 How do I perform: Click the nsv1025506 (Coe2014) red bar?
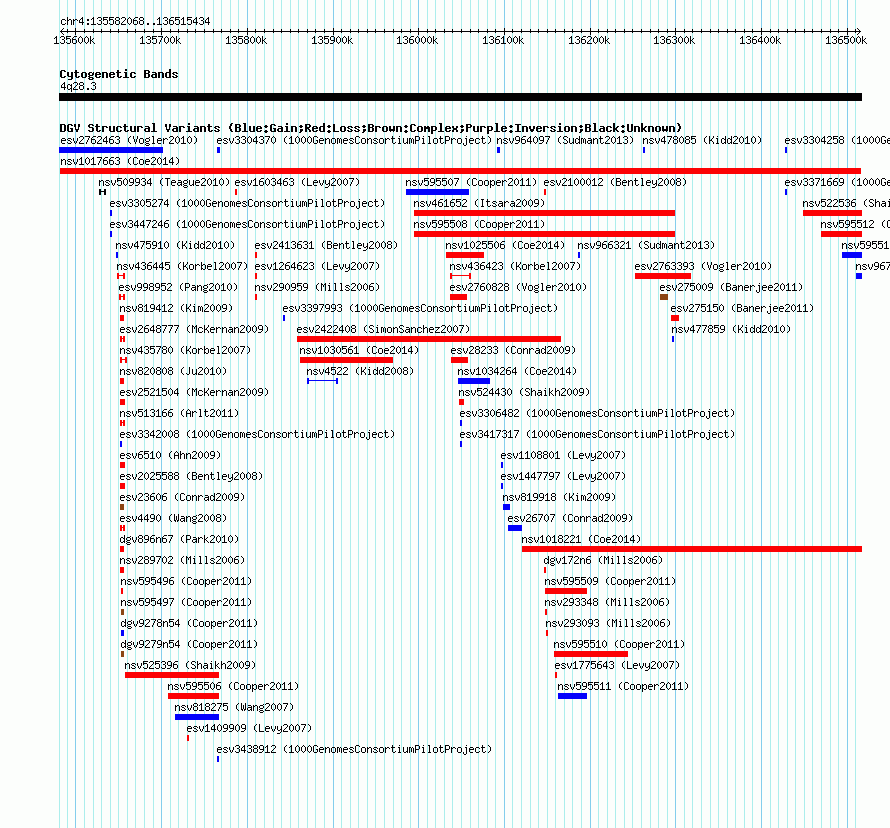point(464,255)
